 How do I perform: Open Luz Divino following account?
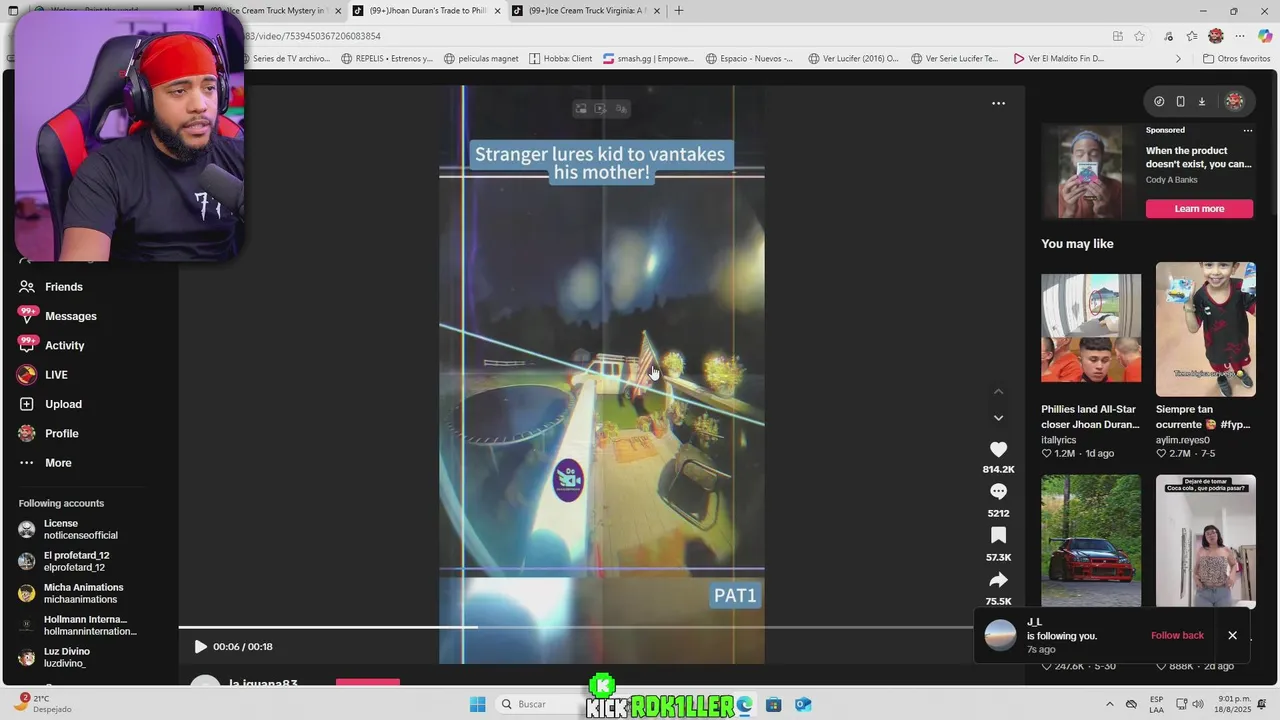66,657
